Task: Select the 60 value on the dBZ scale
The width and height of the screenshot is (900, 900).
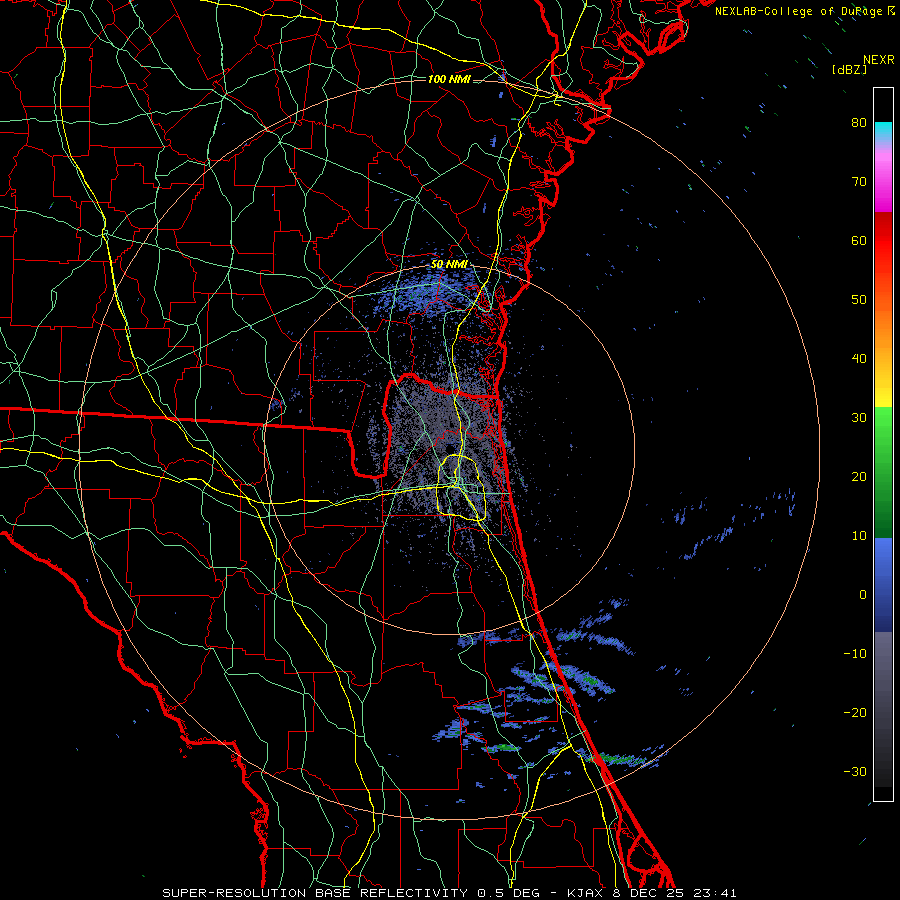Action: point(859,240)
